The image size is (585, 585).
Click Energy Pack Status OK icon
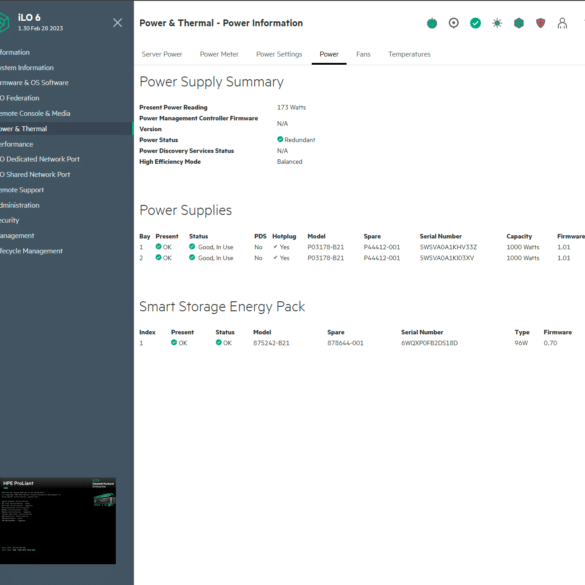tap(219, 342)
